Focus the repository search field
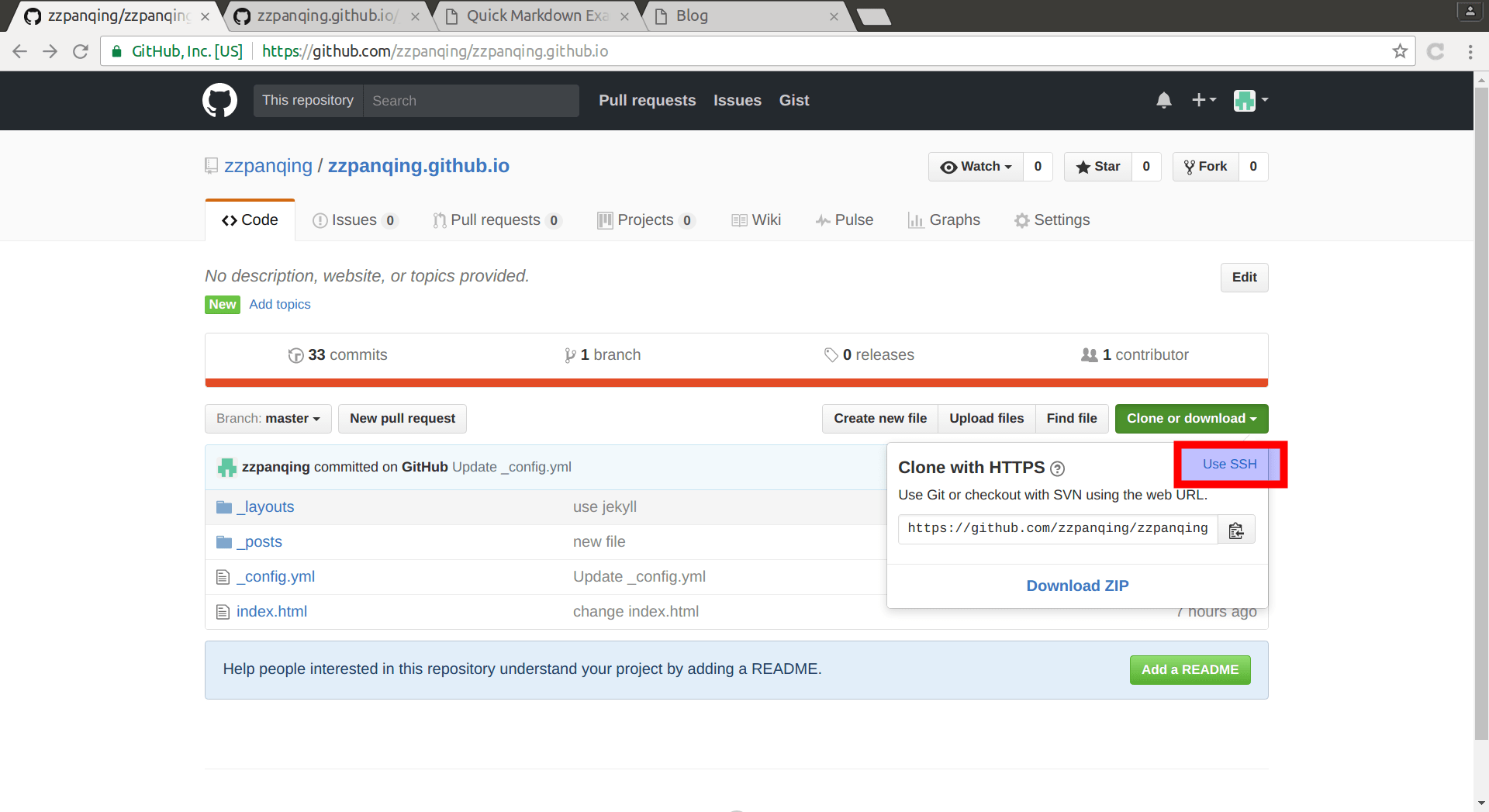This screenshot has height=812, width=1489. pos(471,101)
